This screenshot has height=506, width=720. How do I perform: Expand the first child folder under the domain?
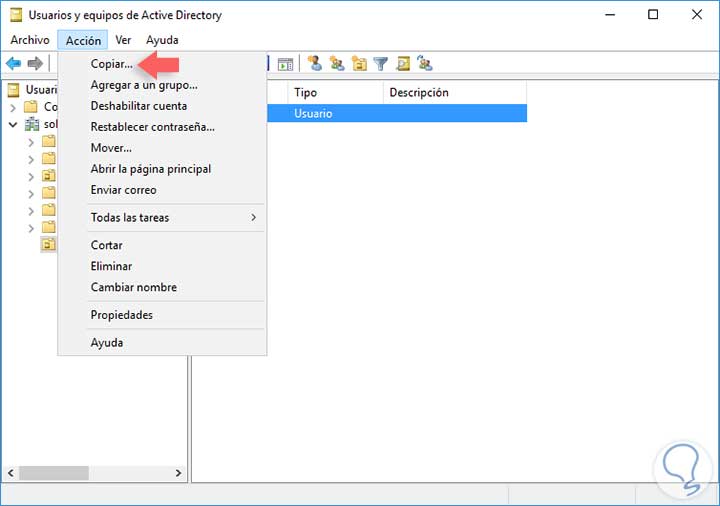pyautogui.click(x=31, y=142)
